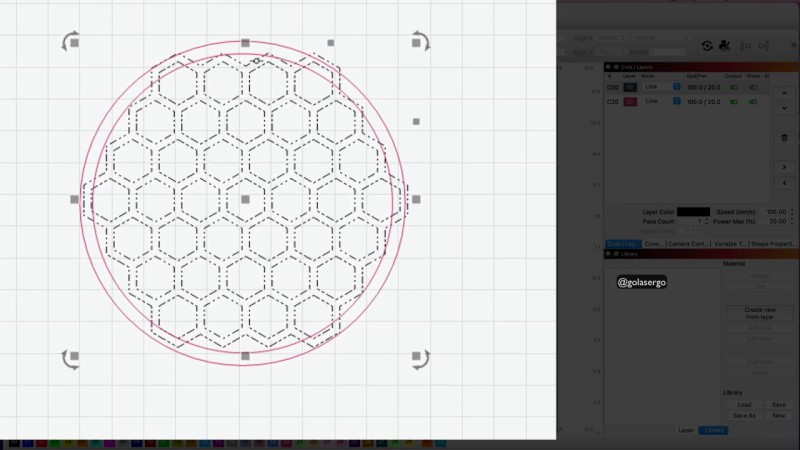Image resolution: width=800 pixels, height=450 pixels.
Task: Click the top-left rotation handle of the selection
Action: (x=70, y=41)
